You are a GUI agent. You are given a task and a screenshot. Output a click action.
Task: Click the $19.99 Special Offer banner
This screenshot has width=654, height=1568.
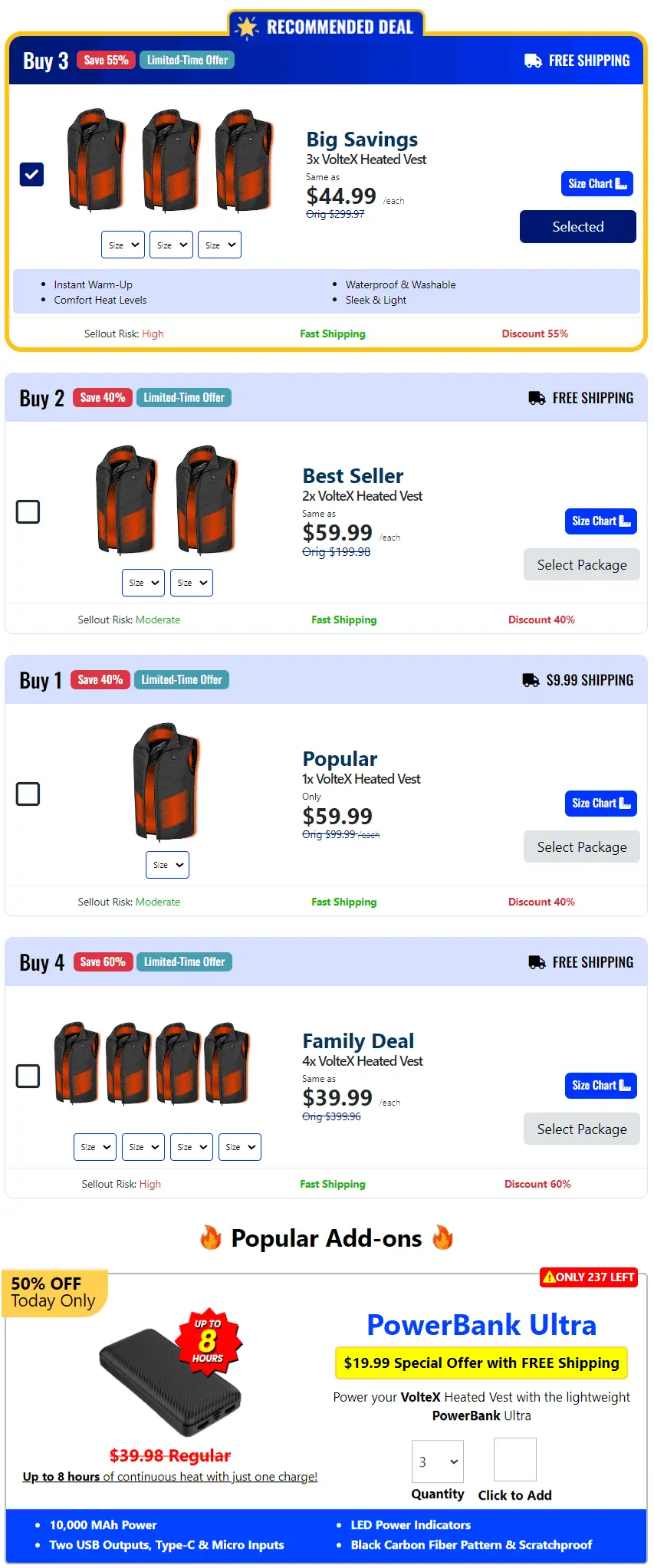pyautogui.click(x=481, y=1363)
